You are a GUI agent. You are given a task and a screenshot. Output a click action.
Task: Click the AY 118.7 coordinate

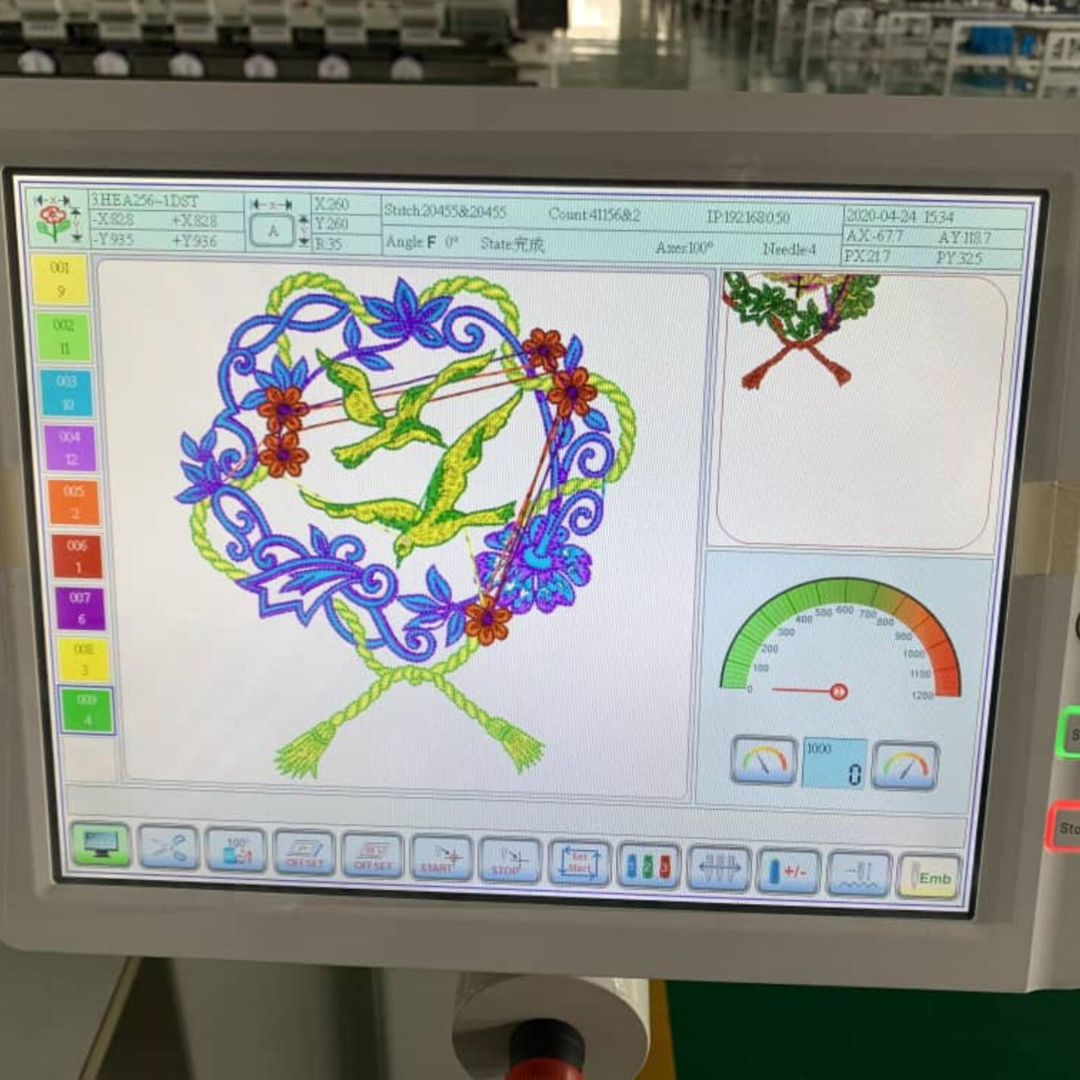click(x=964, y=238)
